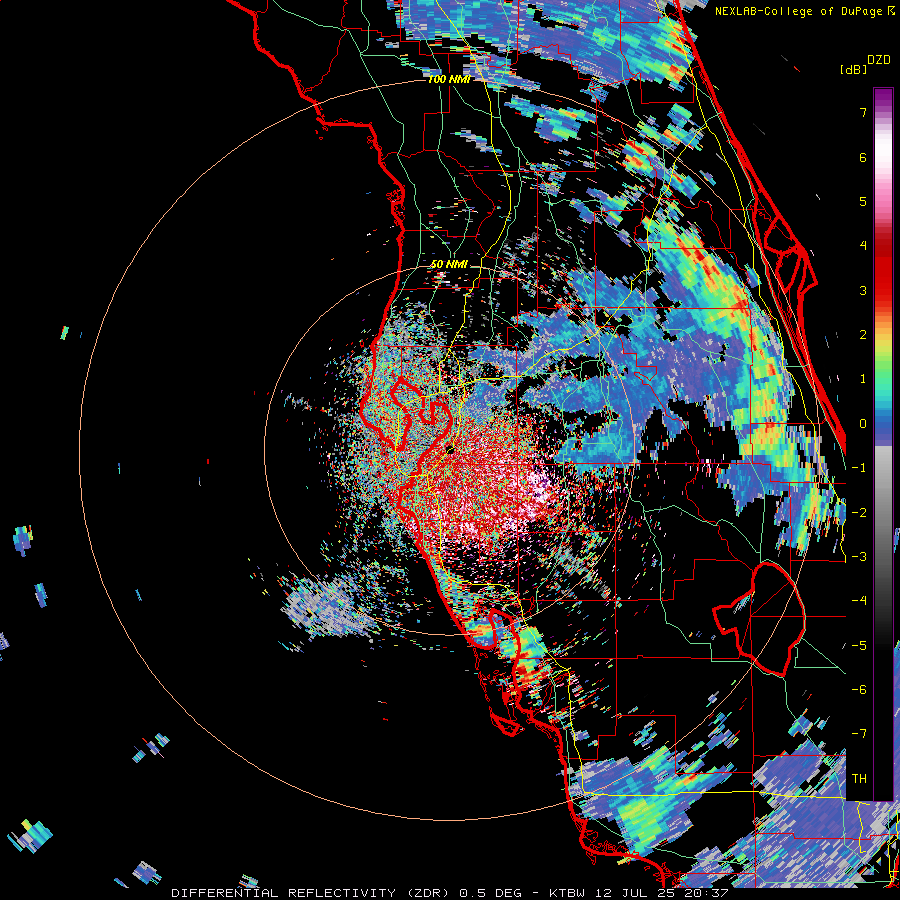The height and width of the screenshot is (900, 900).
Task: Click the 12 JUL 25 date stamp
Action: point(635,893)
